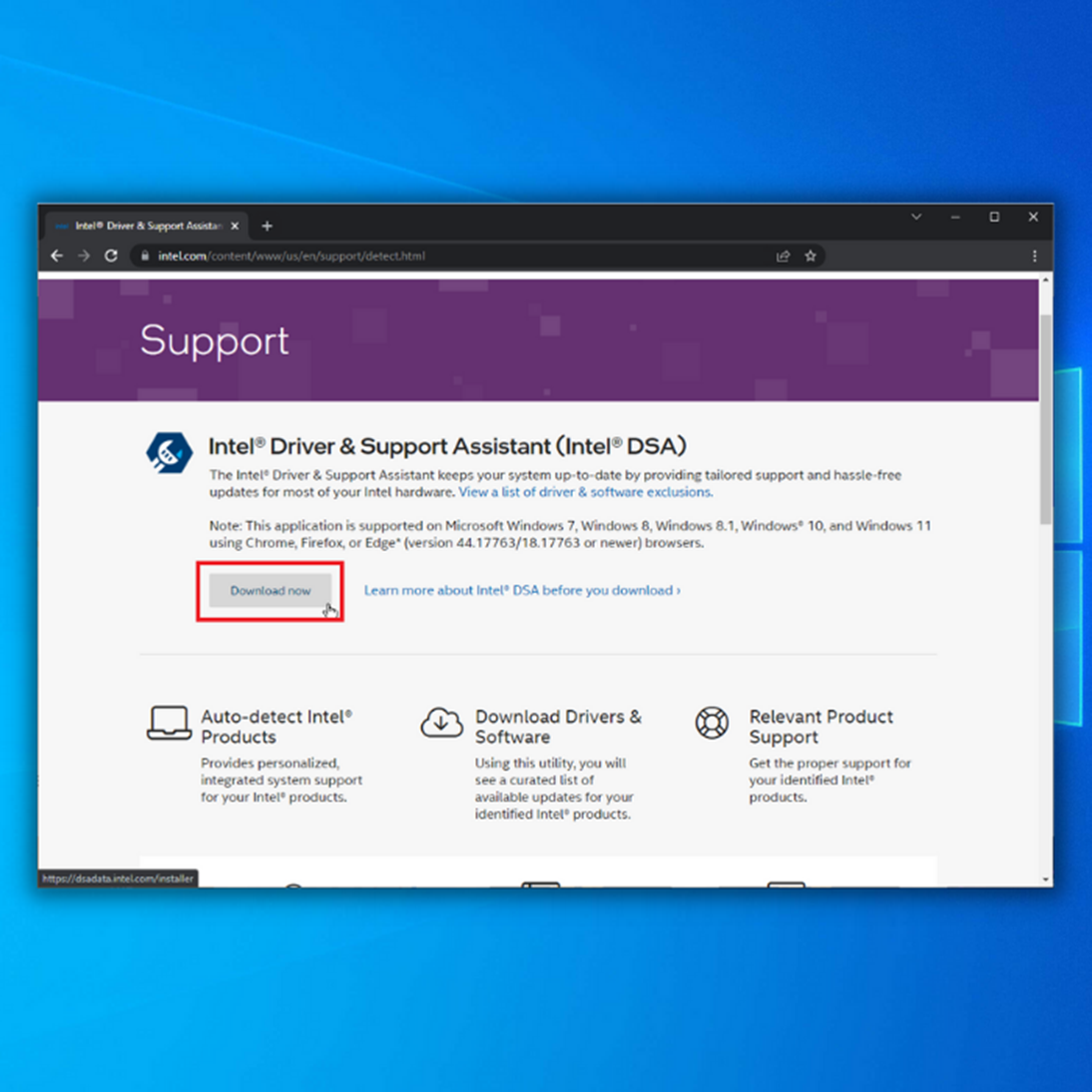The width and height of the screenshot is (1092, 1092).
Task: Select the Intel Driver & Support Assistant tab
Action: 145,227
